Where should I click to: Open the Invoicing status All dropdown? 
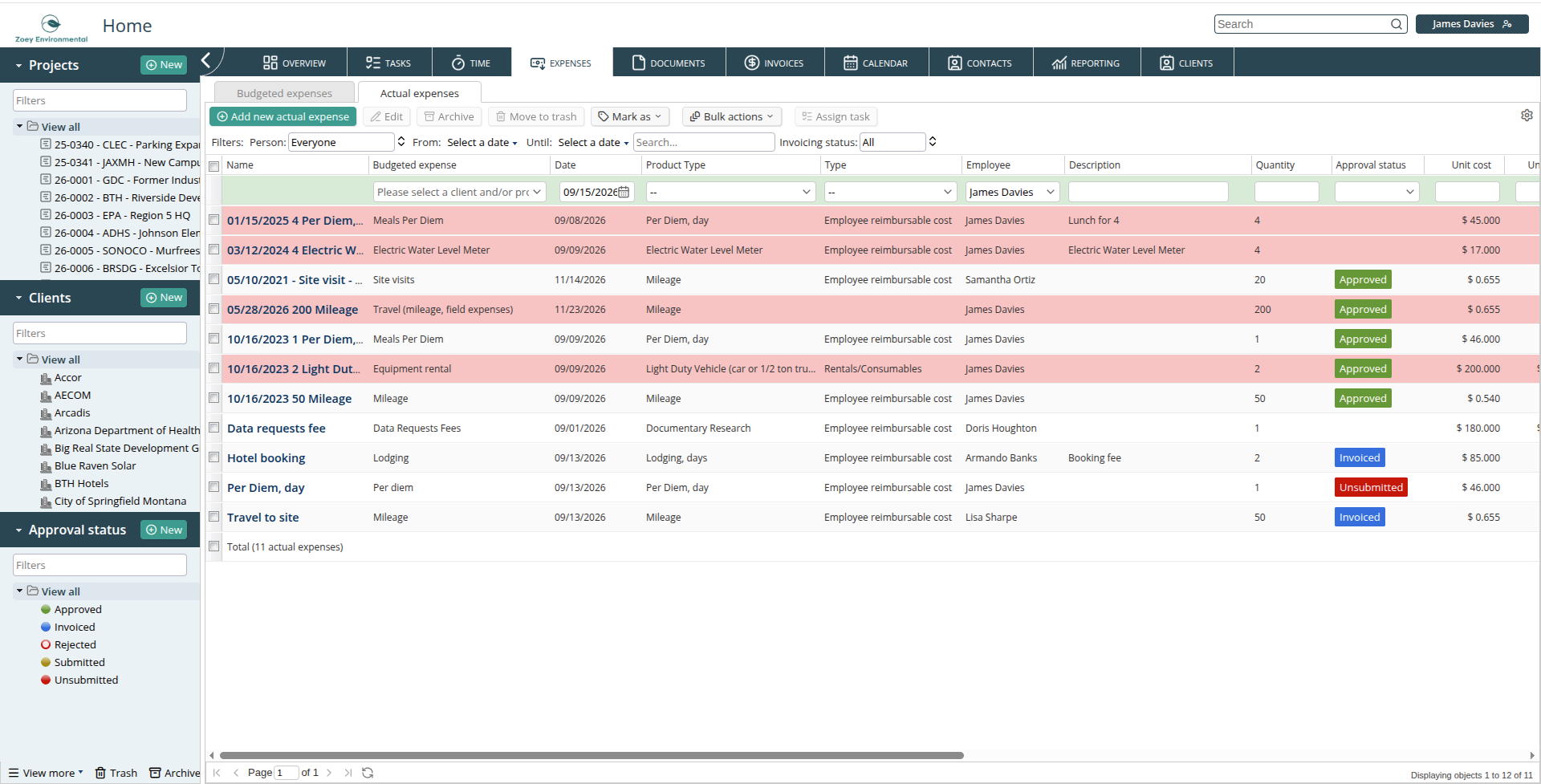click(x=898, y=142)
